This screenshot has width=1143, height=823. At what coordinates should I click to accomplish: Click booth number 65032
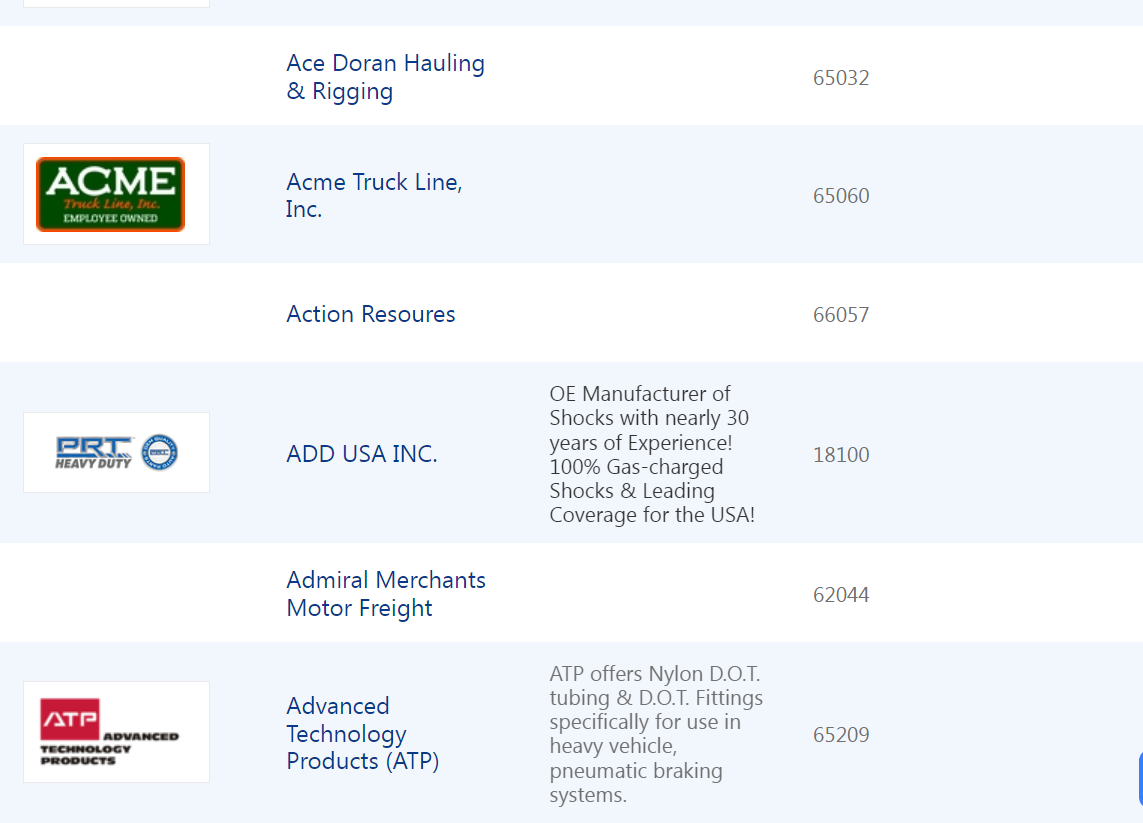(x=841, y=78)
